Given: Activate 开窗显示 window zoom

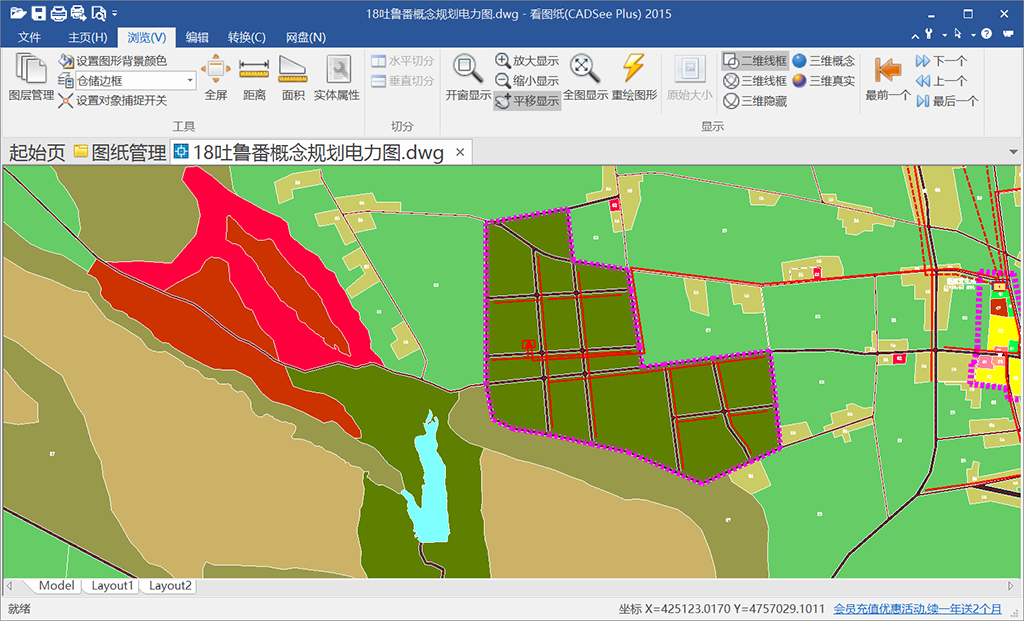Looking at the screenshot, I should point(467,76).
